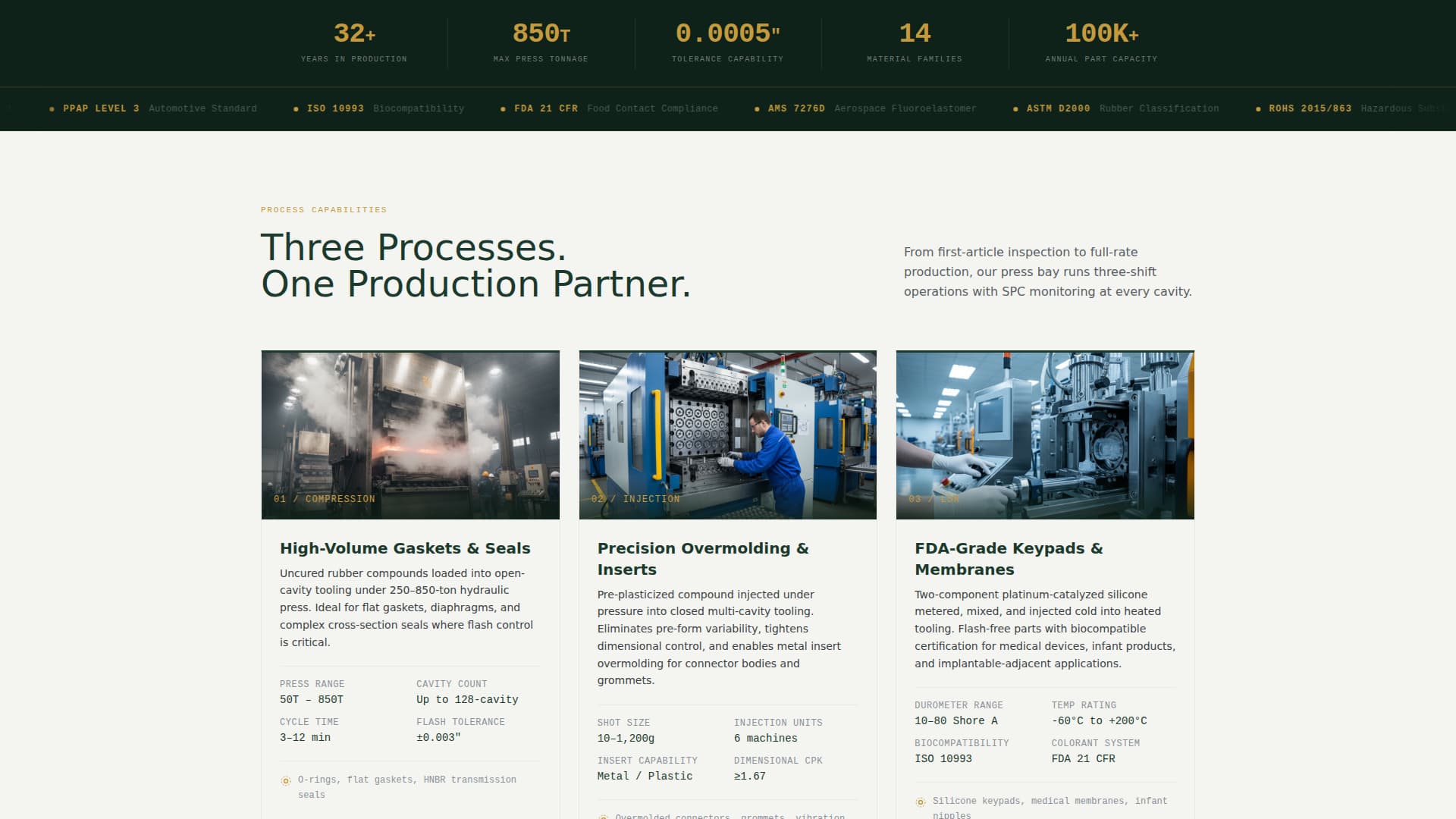The height and width of the screenshot is (819, 1456).
Task: Click the ASTM D2000 Rubber Classification ticker entry
Action: click(x=1115, y=108)
